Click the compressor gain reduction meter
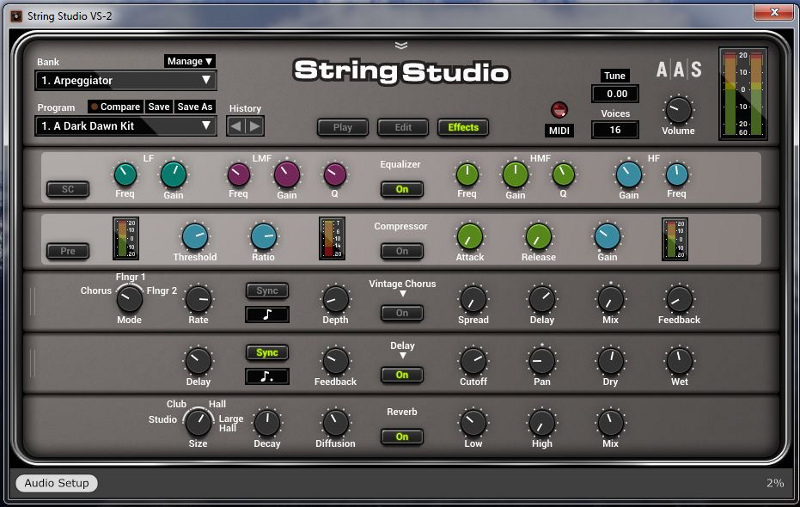The width and height of the screenshot is (800, 507). tap(332, 238)
